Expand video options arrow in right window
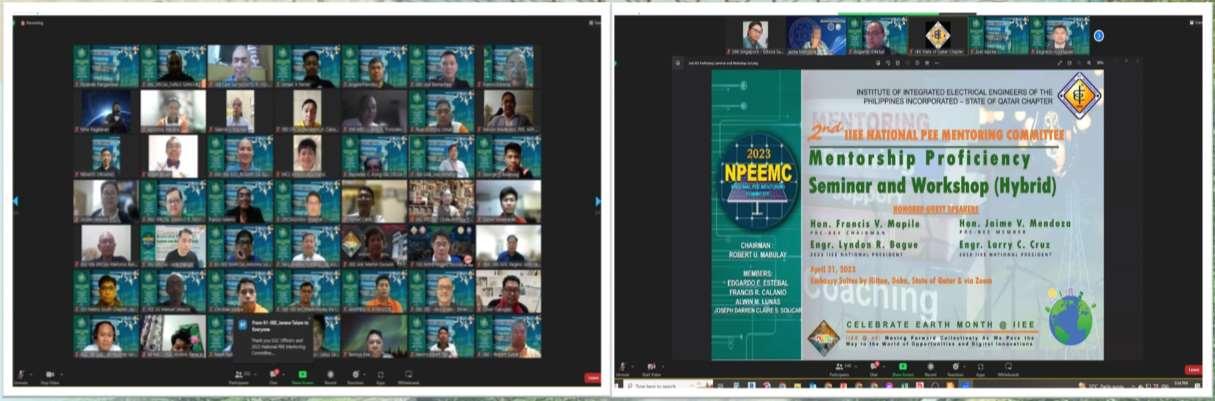The image size is (1215, 401). coord(662,366)
